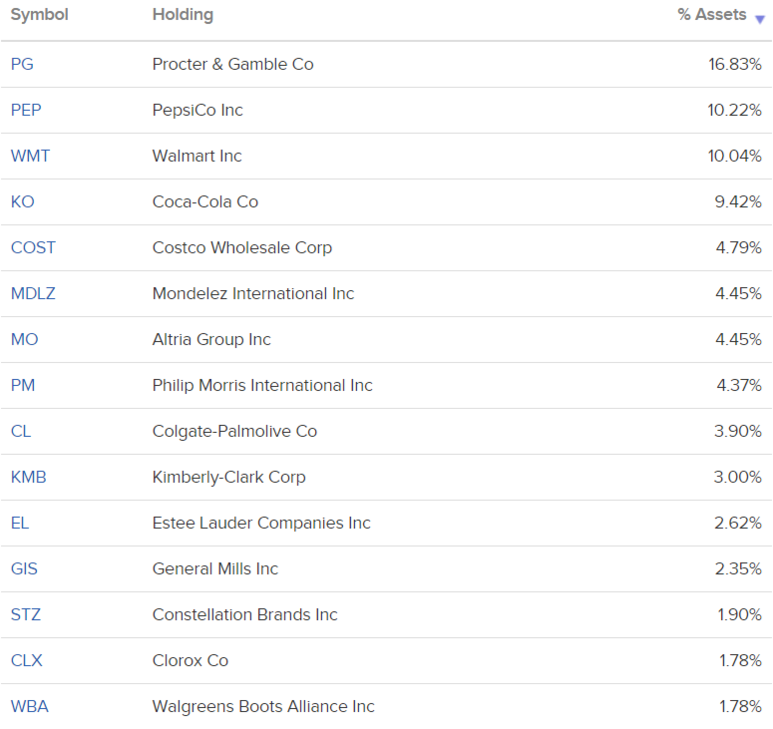Sort by the % Assets arrow icon
Image resolution: width=773 pixels, height=729 pixels.
coord(760,19)
